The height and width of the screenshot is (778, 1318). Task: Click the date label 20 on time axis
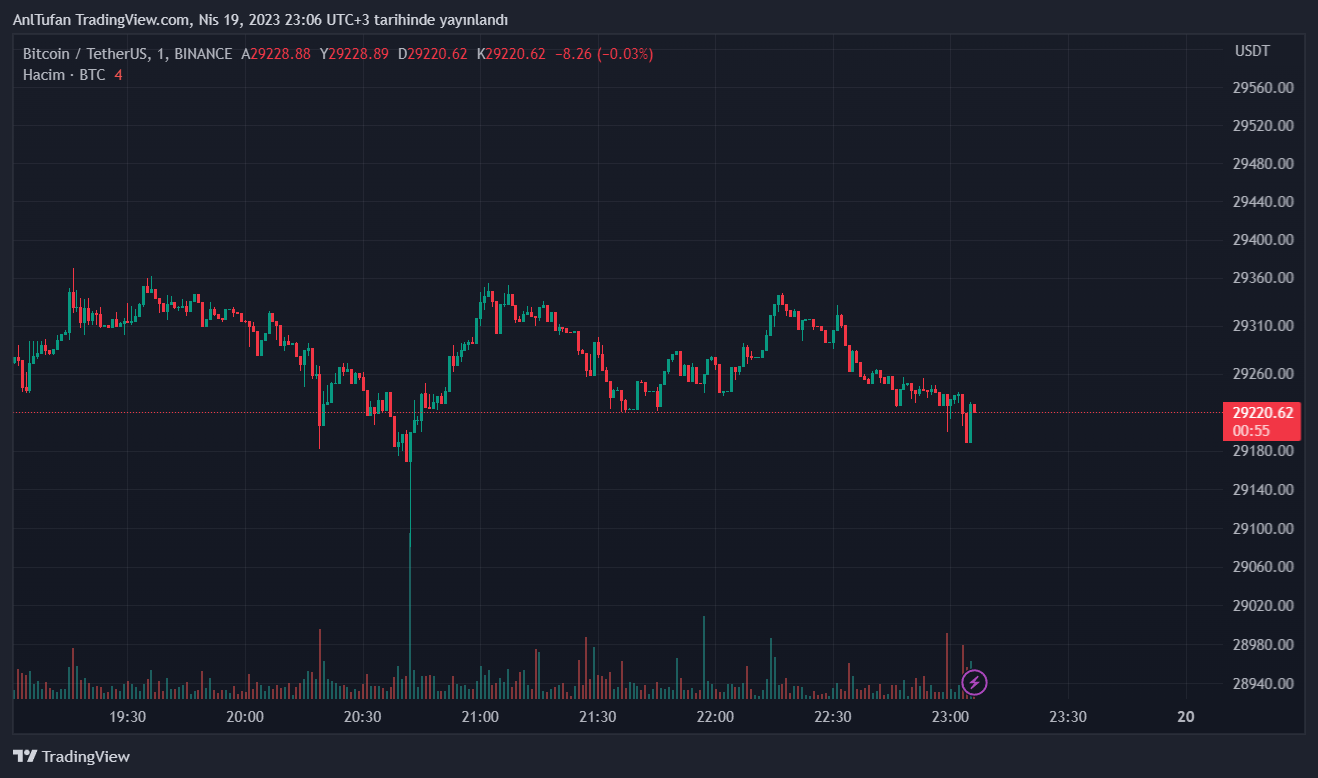point(1186,717)
